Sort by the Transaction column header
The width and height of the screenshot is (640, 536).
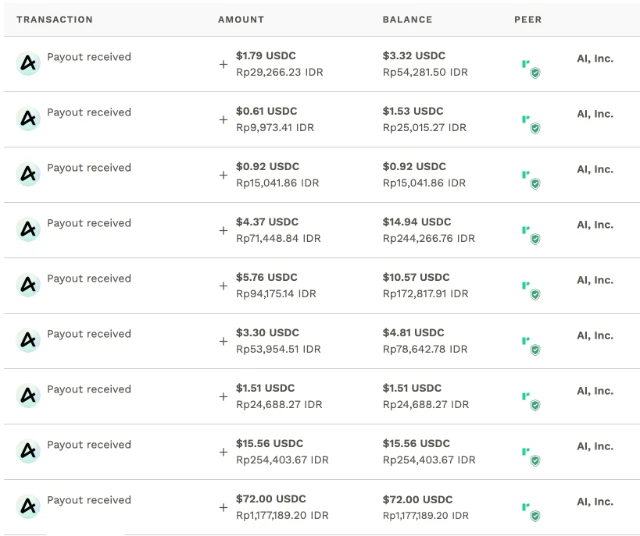(x=54, y=20)
